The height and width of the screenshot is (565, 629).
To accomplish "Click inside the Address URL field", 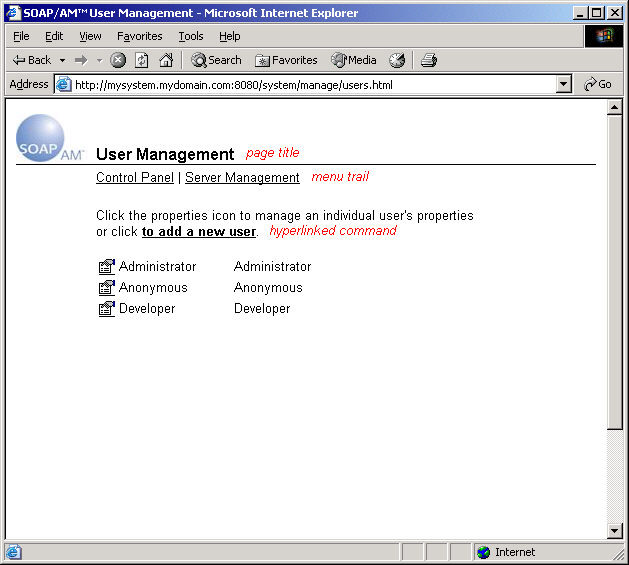I will click(300, 85).
